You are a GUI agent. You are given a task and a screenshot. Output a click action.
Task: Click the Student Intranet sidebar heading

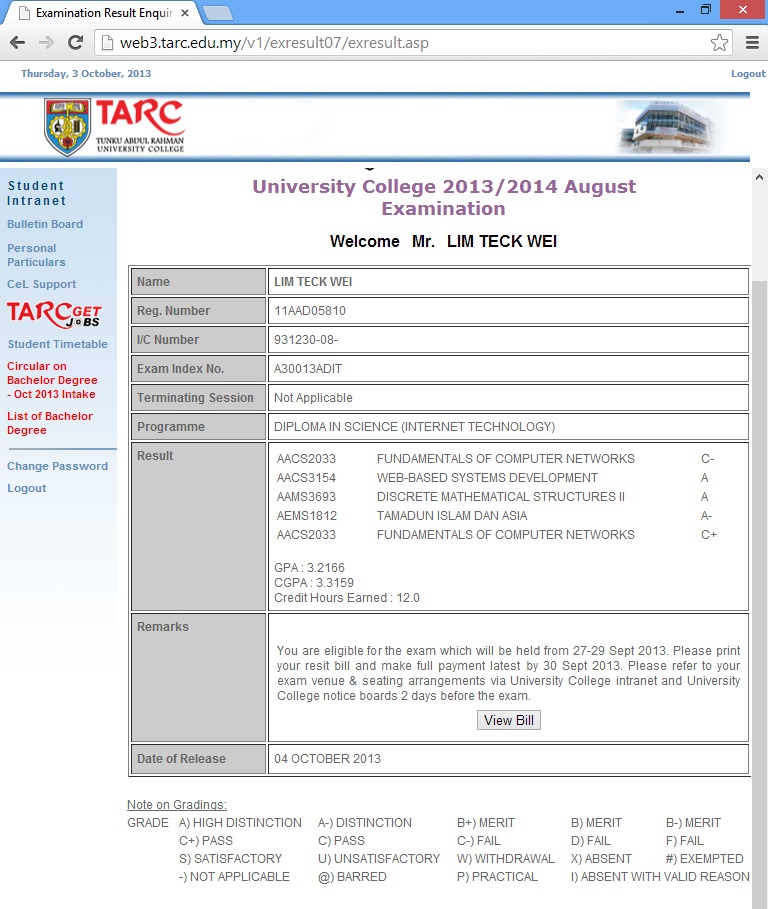[36, 193]
